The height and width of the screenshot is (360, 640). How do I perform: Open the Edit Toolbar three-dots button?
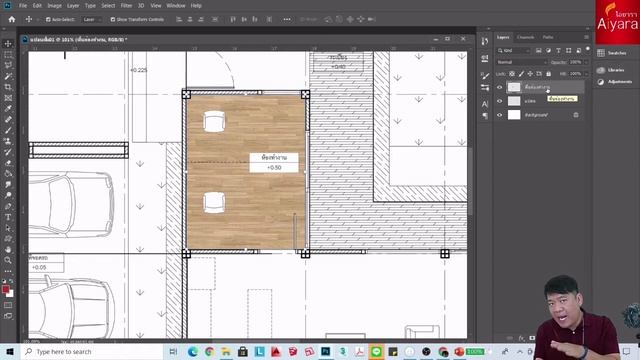click(8, 271)
